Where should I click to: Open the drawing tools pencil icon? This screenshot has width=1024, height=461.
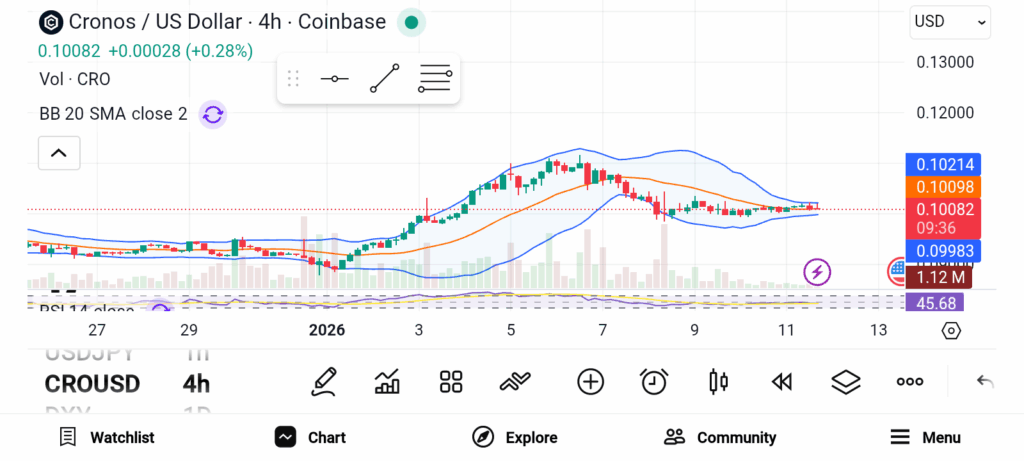click(324, 381)
